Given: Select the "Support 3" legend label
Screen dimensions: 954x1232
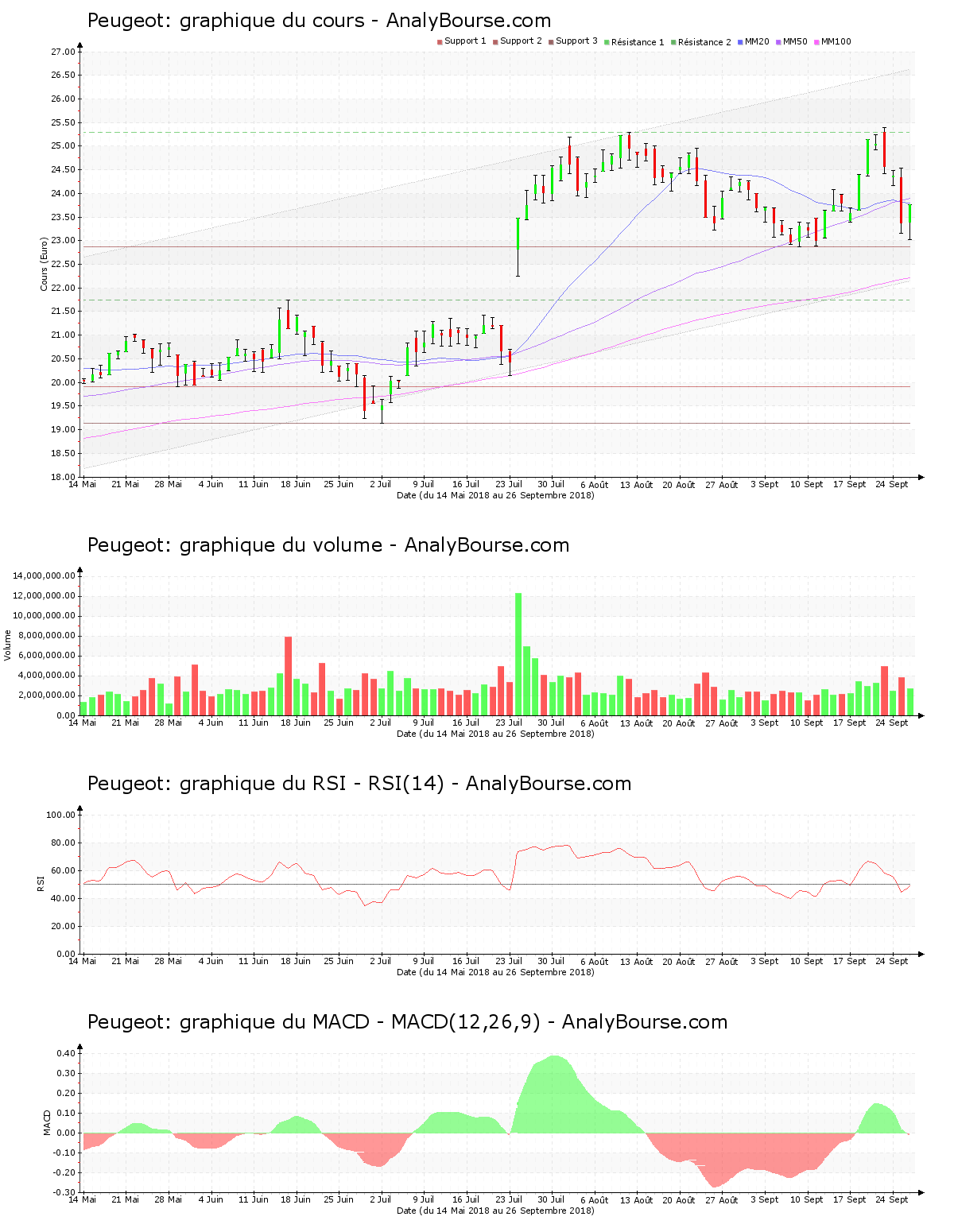Looking at the screenshot, I should click(576, 41).
